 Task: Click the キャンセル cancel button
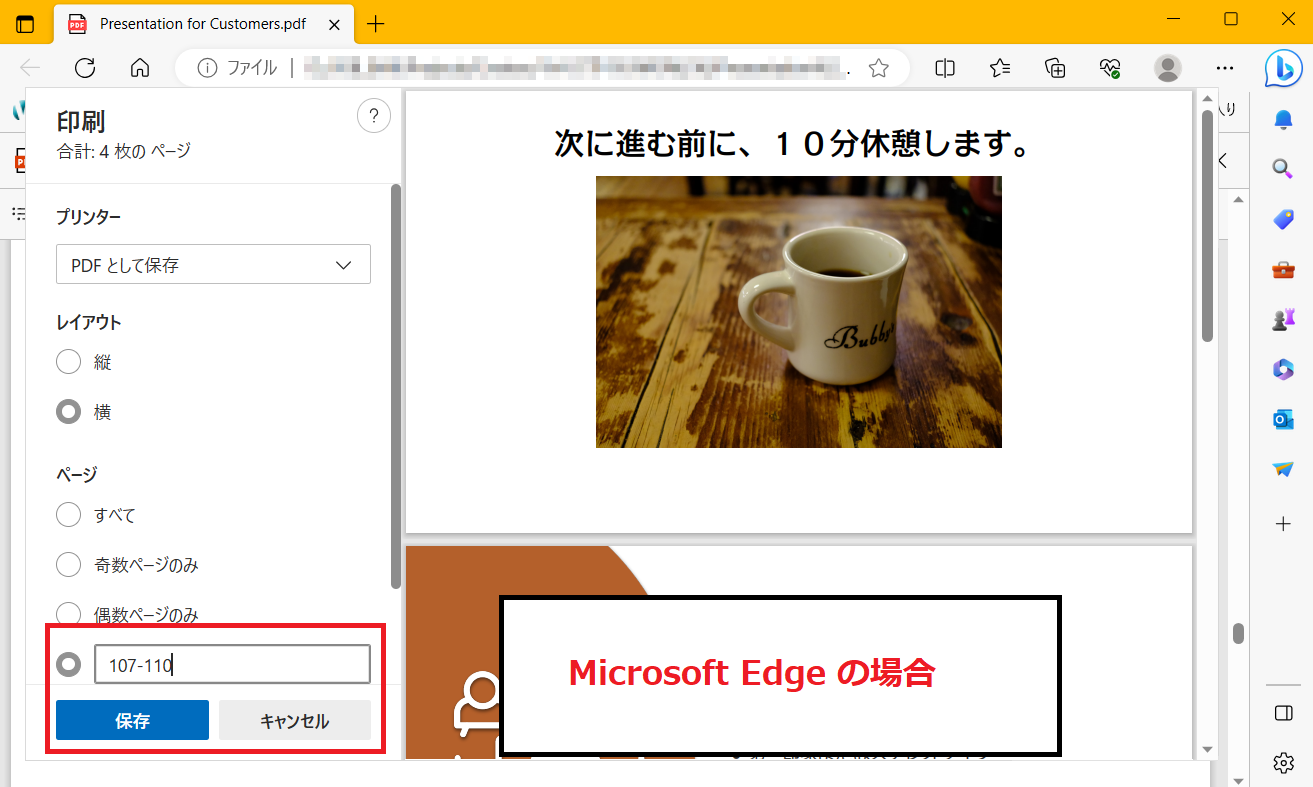(295, 720)
